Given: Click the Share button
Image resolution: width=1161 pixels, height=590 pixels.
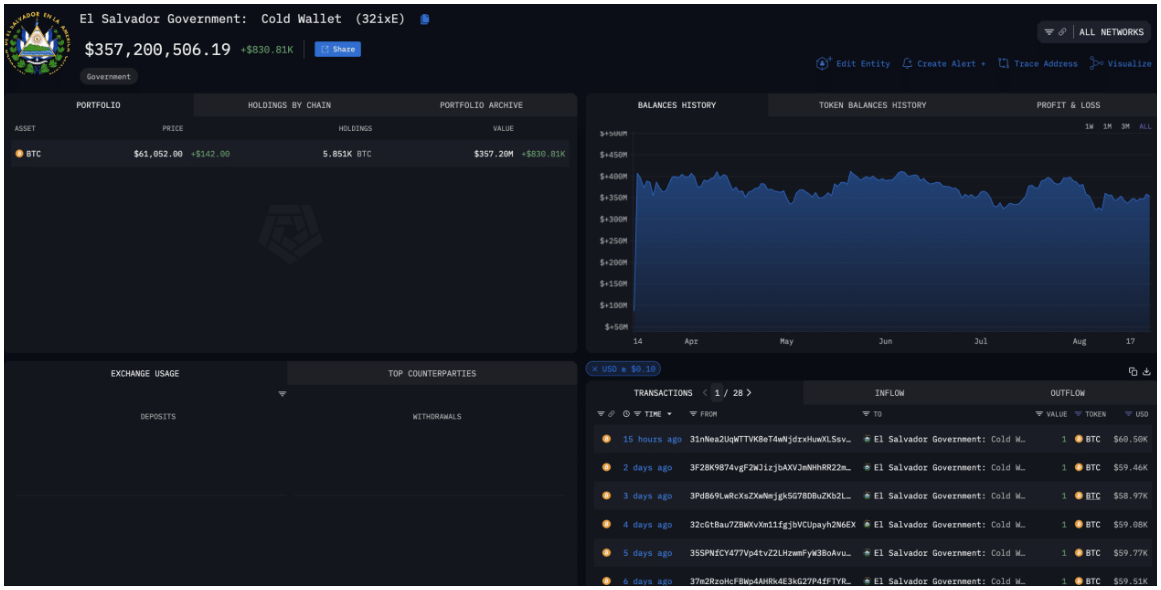Looking at the screenshot, I should click(x=338, y=49).
